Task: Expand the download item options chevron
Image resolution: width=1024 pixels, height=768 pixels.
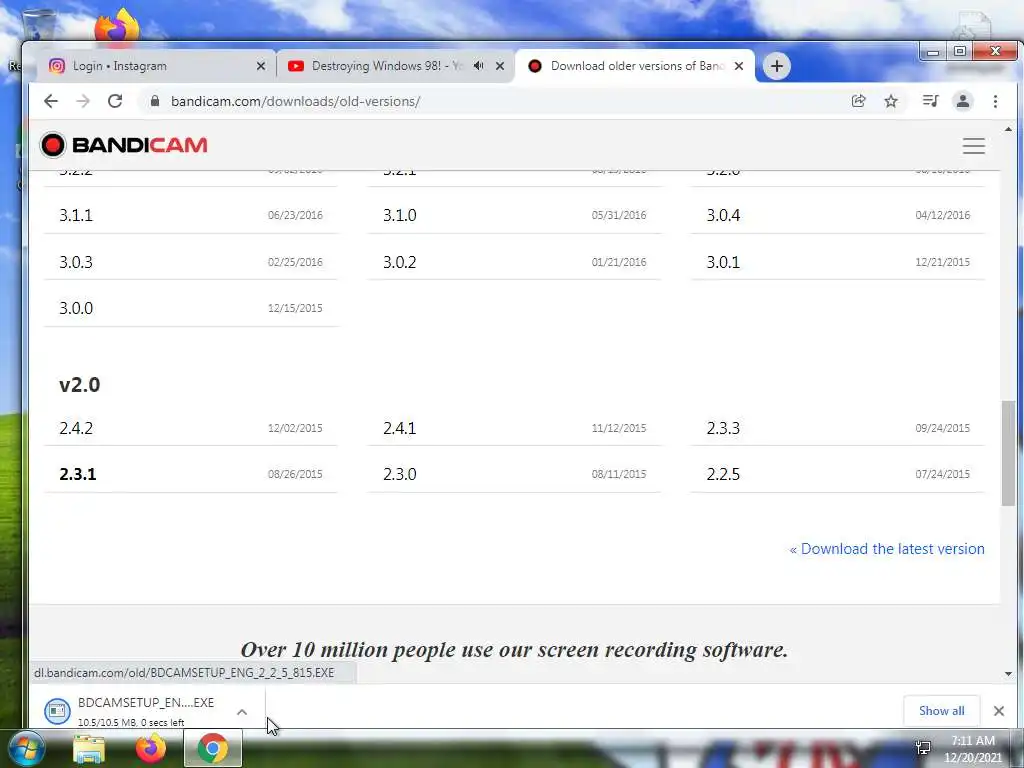Action: 242,712
